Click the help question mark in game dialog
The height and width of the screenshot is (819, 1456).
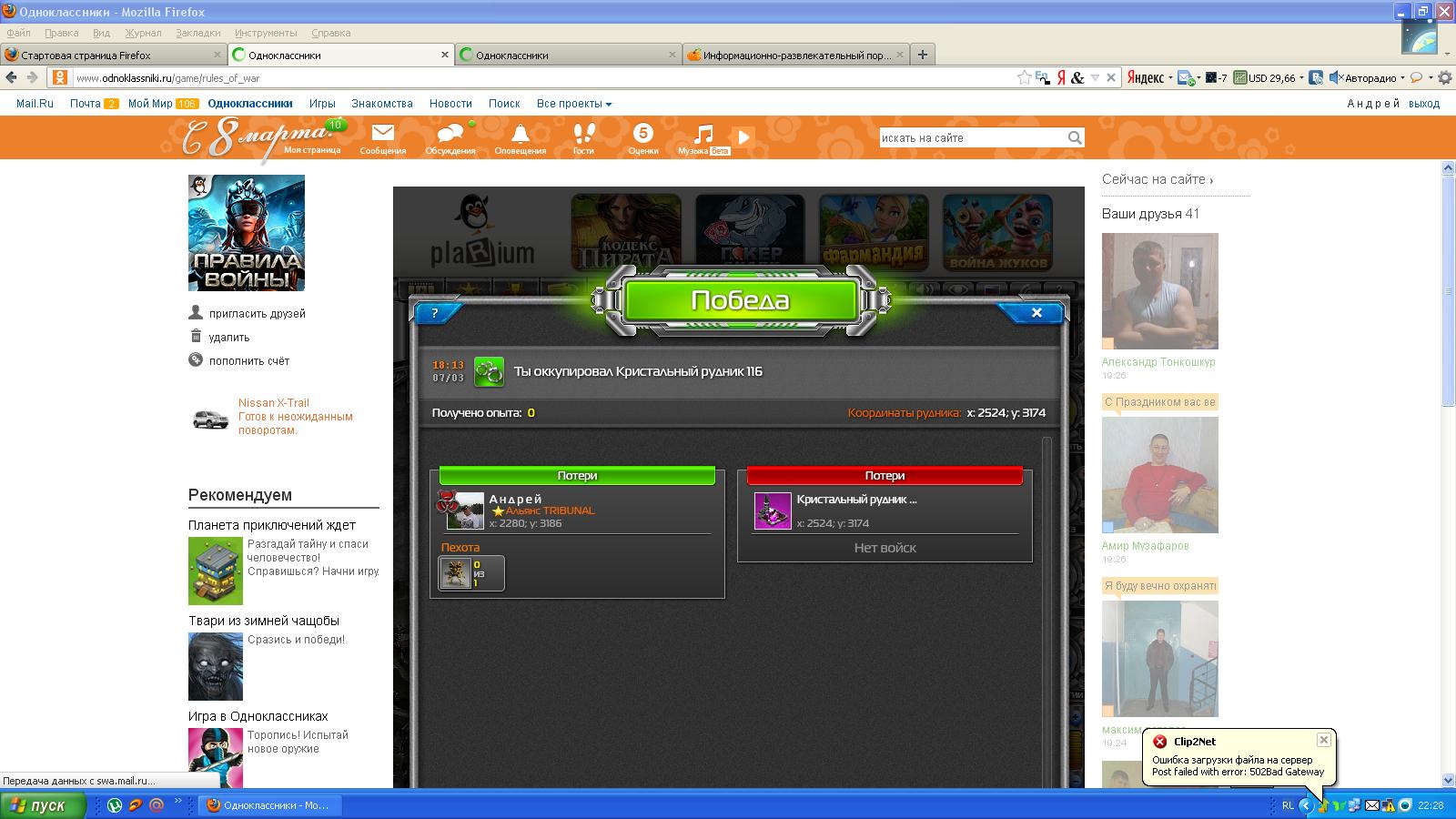coord(435,313)
